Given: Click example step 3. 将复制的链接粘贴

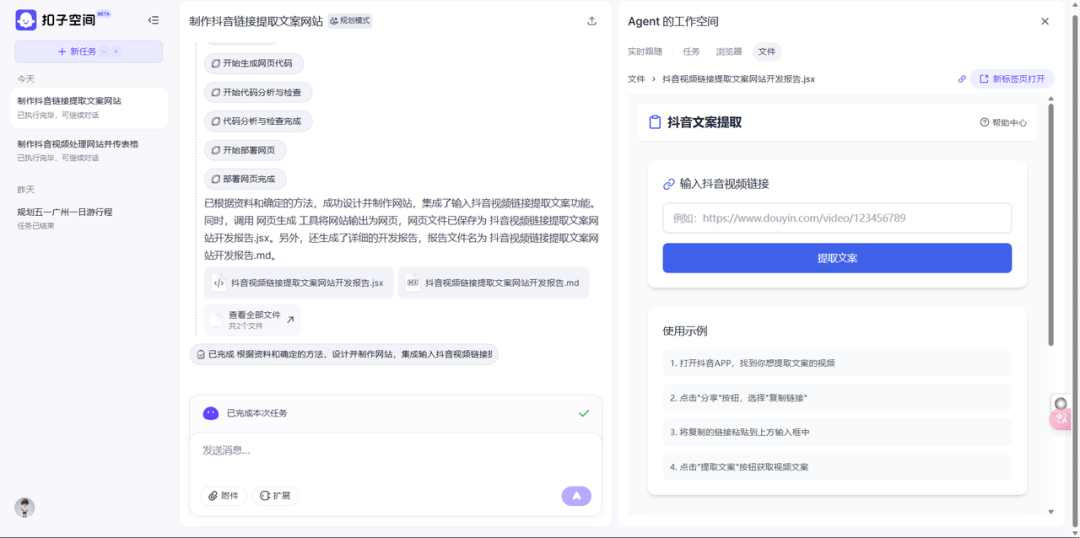Looking at the screenshot, I should [837, 432].
